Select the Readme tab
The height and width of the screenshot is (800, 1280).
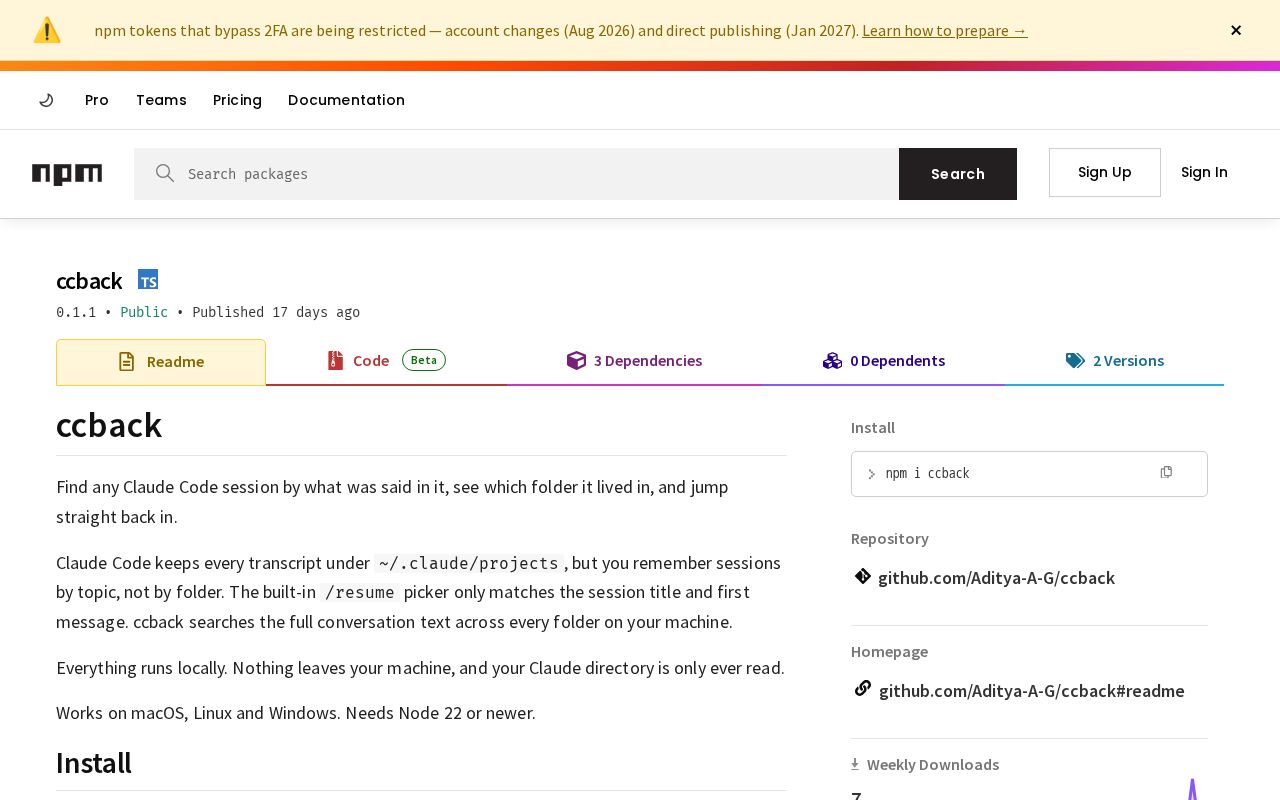(161, 362)
